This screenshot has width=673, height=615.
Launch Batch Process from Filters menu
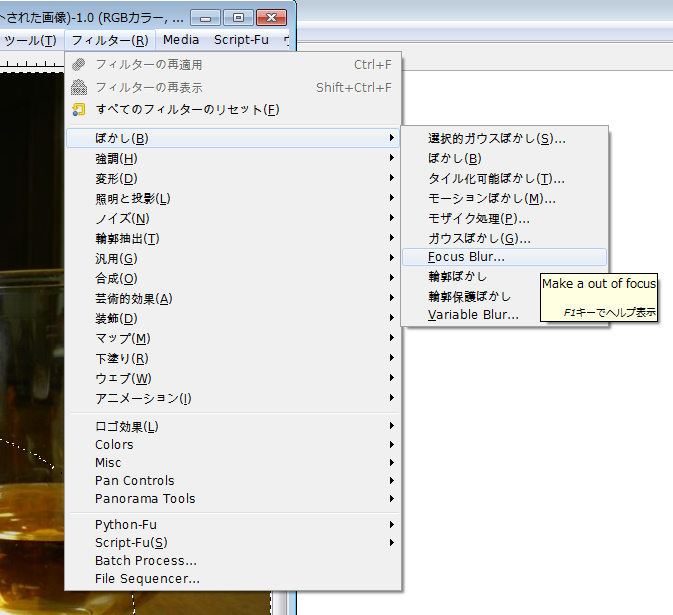[x=145, y=561]
